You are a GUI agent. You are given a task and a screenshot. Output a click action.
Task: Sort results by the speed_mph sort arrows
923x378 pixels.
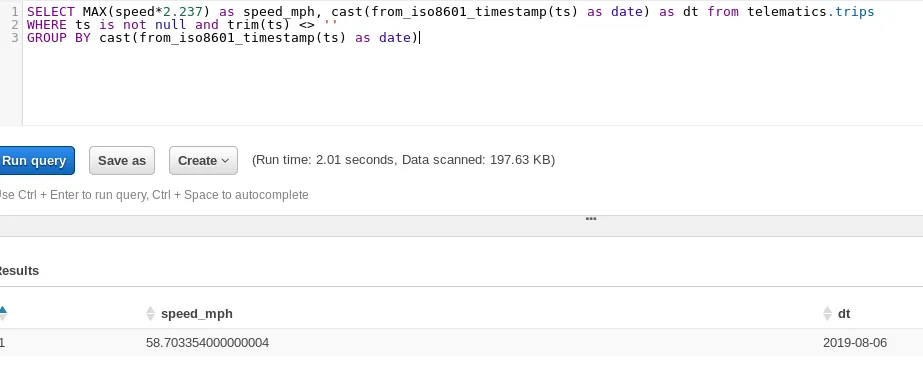(151, 314)
